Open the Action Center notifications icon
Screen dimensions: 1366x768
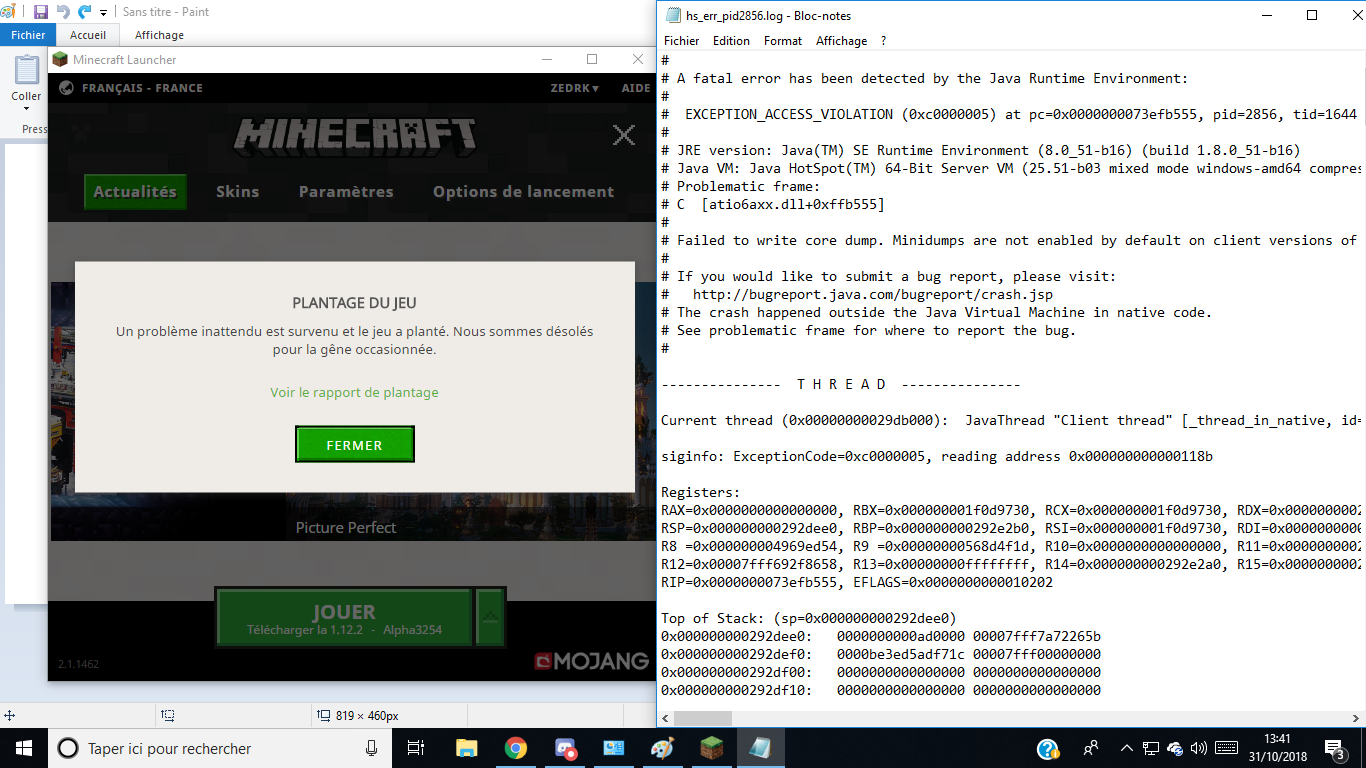pyautogui.click(x=1335, y=748)
